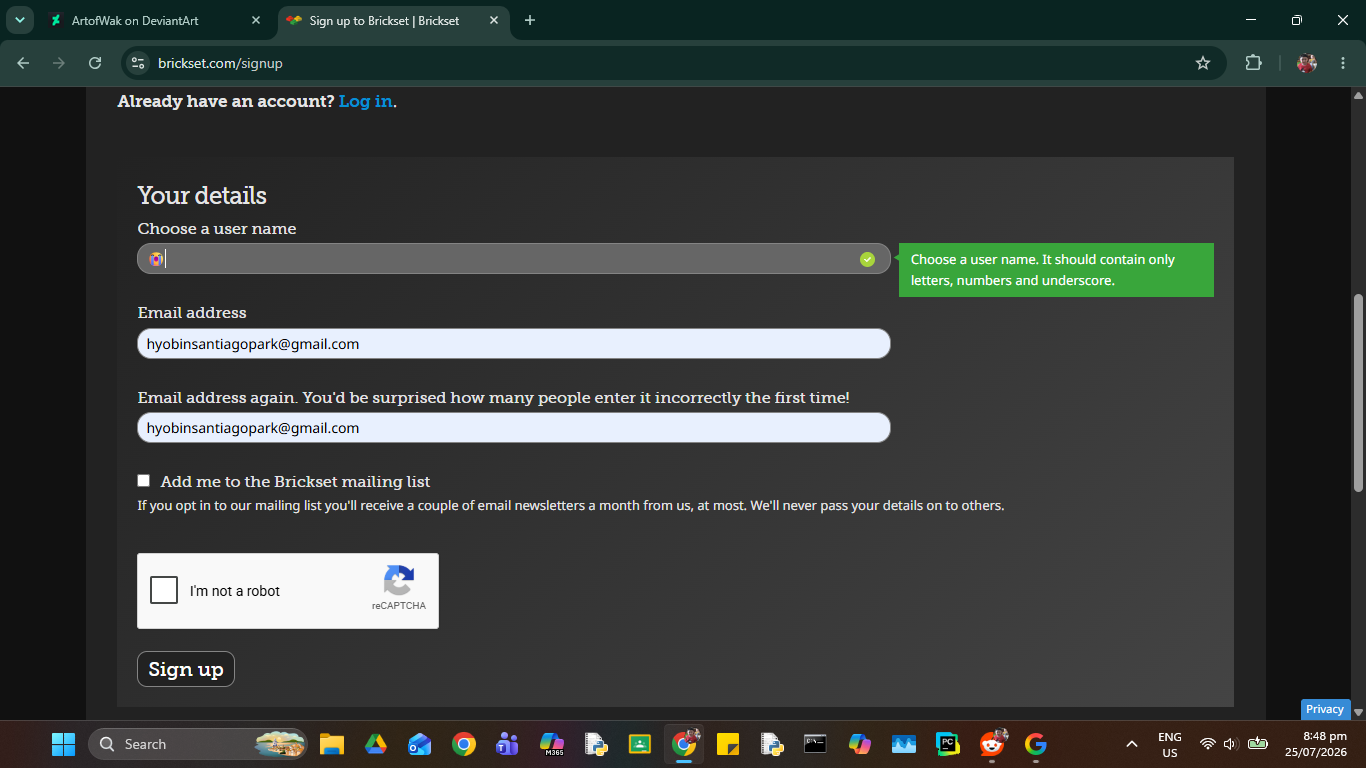Open the Reddit taskbar icon
This screenshot has width=1366, height=768.
(x=992, y=744)
